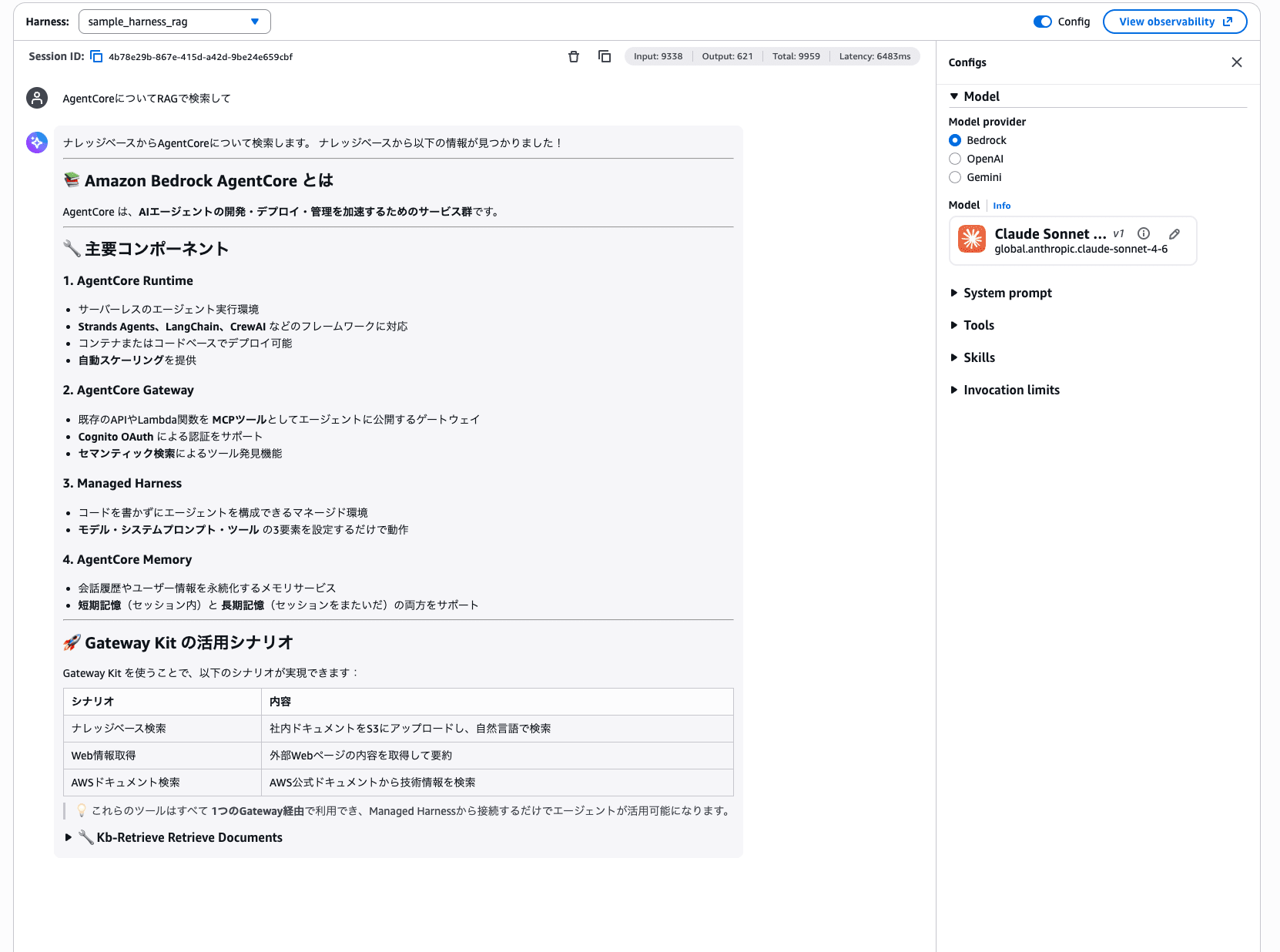Screen dimensions: 1280x952
Task: Expand the System prompt section
Action: point(954,293)
